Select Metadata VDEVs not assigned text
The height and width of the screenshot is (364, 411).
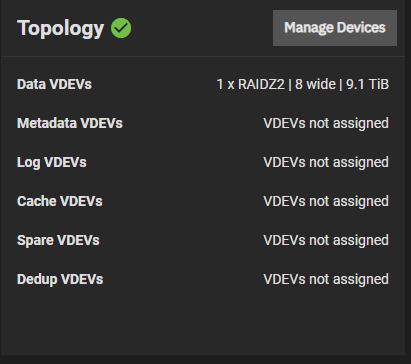[326, 123]
